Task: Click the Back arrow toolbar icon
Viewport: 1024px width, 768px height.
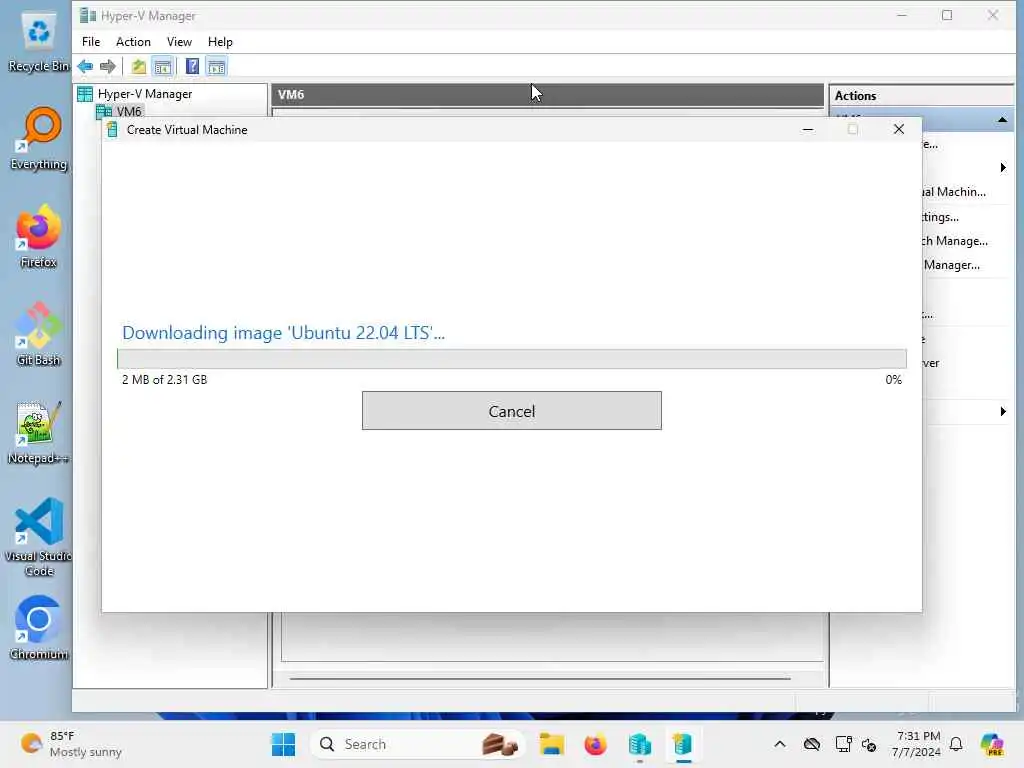Action: (x=85, y=67)
